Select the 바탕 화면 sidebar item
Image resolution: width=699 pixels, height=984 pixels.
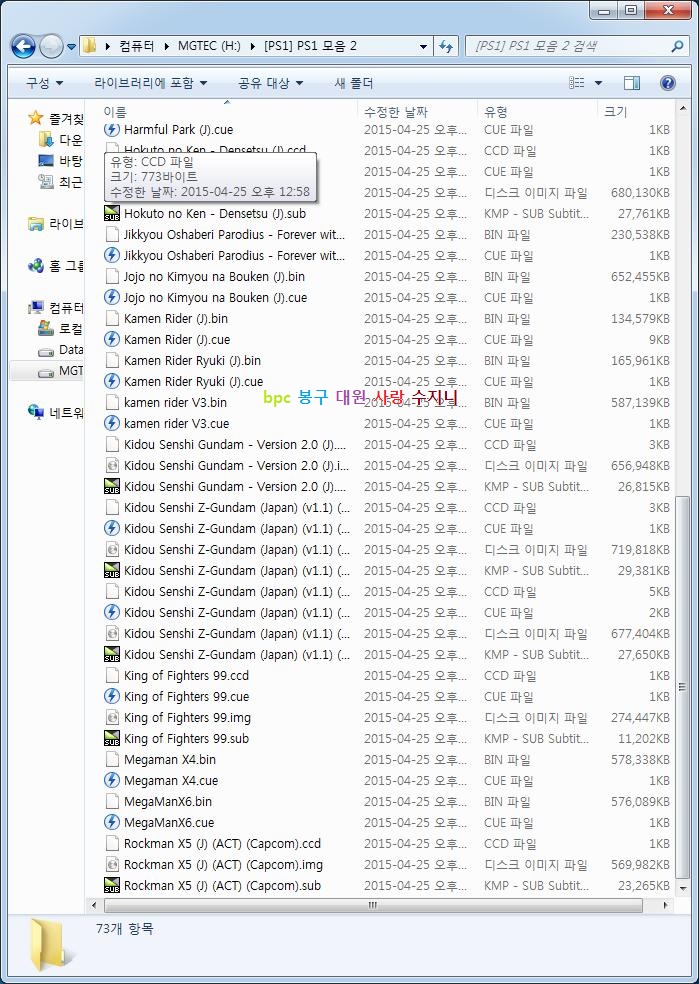(60, 161)
